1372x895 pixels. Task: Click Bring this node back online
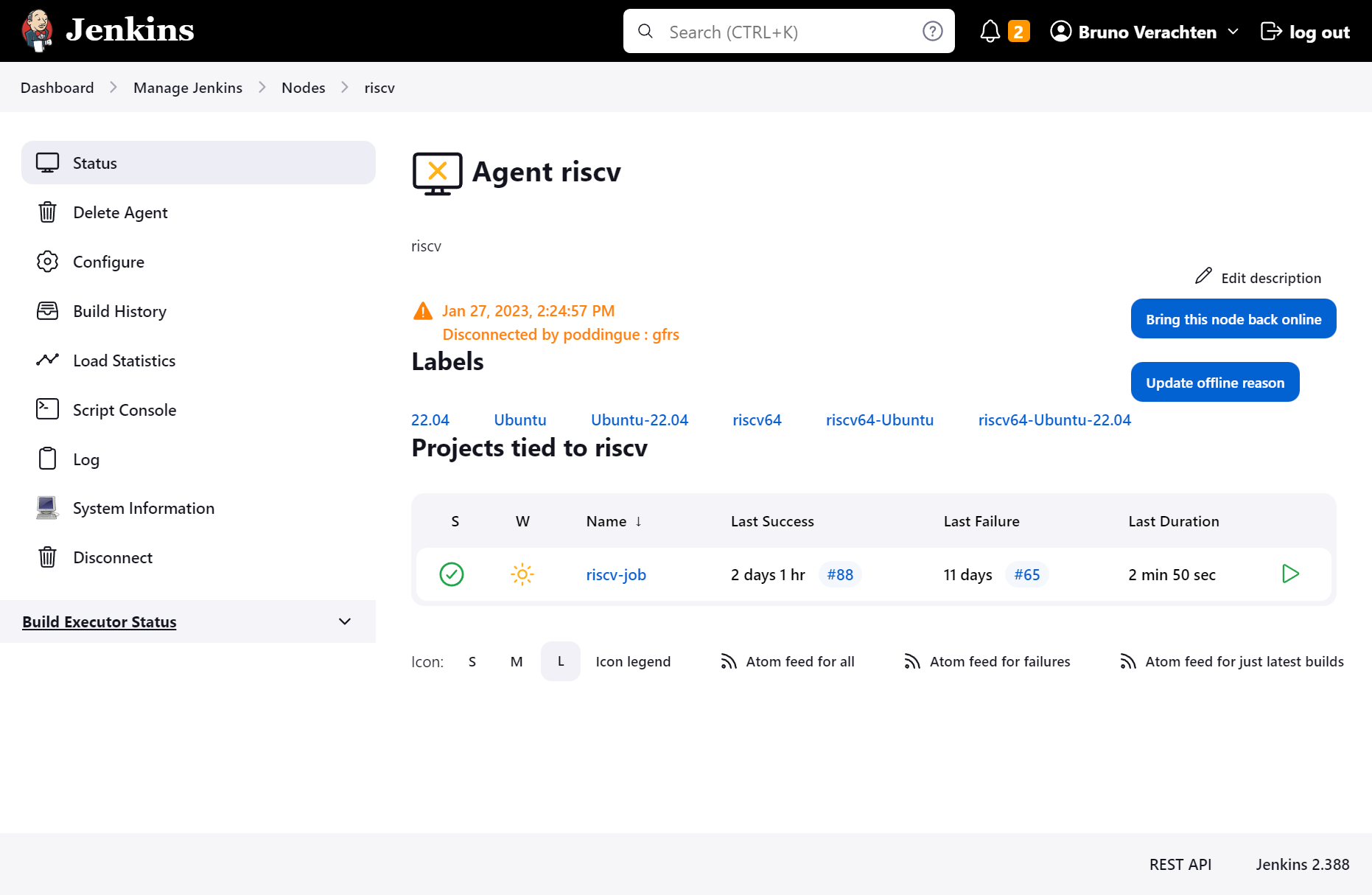[1233, 318]
